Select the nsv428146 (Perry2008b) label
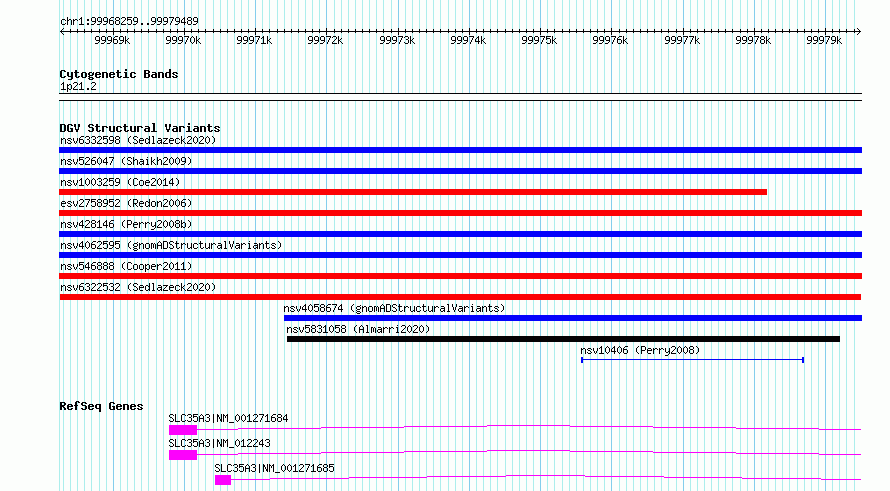The image size is (890, 491). tap(126, 224)
